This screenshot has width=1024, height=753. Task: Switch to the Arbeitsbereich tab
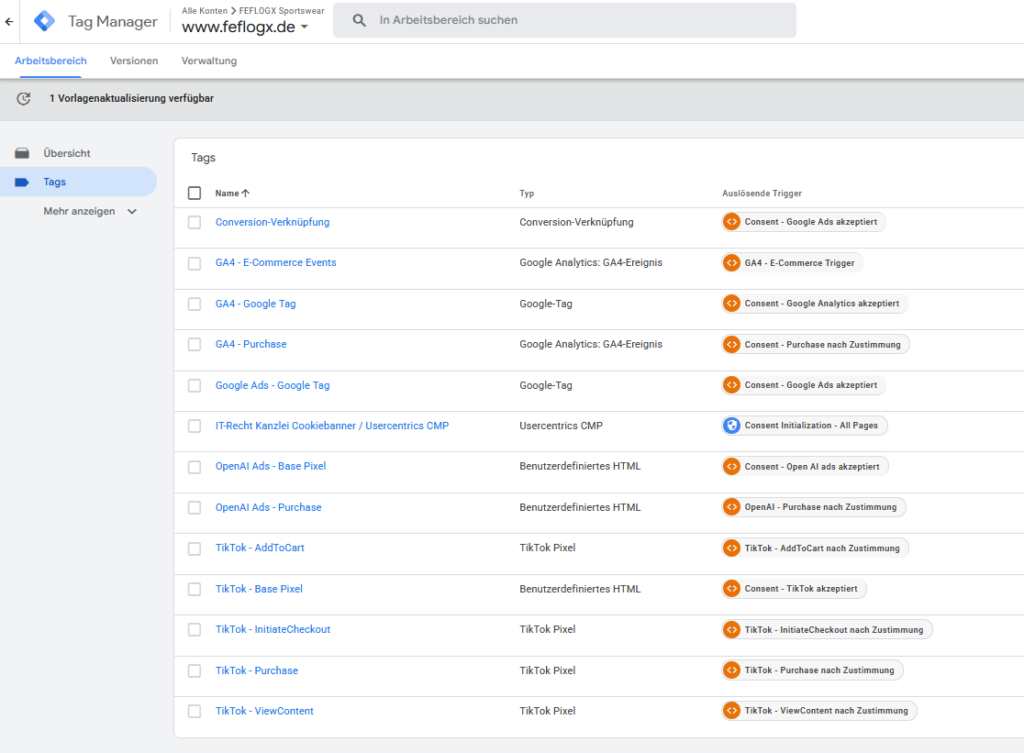point(50,61)
